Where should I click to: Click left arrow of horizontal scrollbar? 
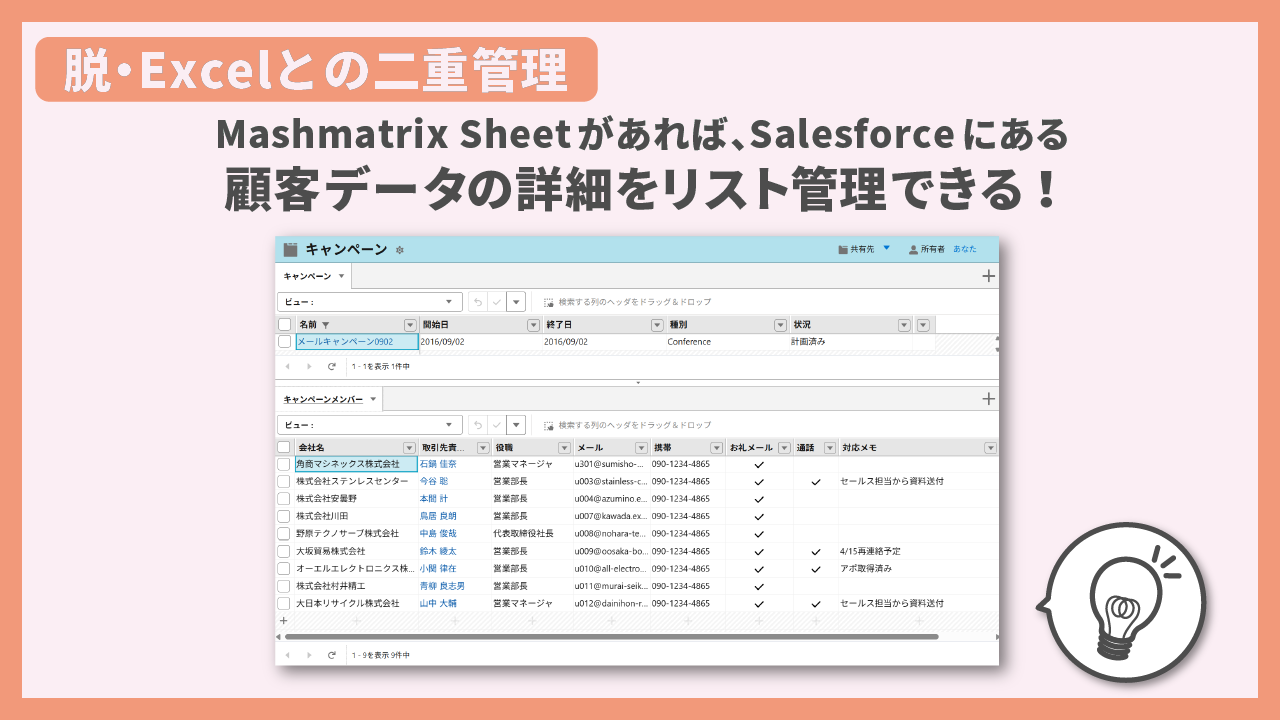[279, 636]
